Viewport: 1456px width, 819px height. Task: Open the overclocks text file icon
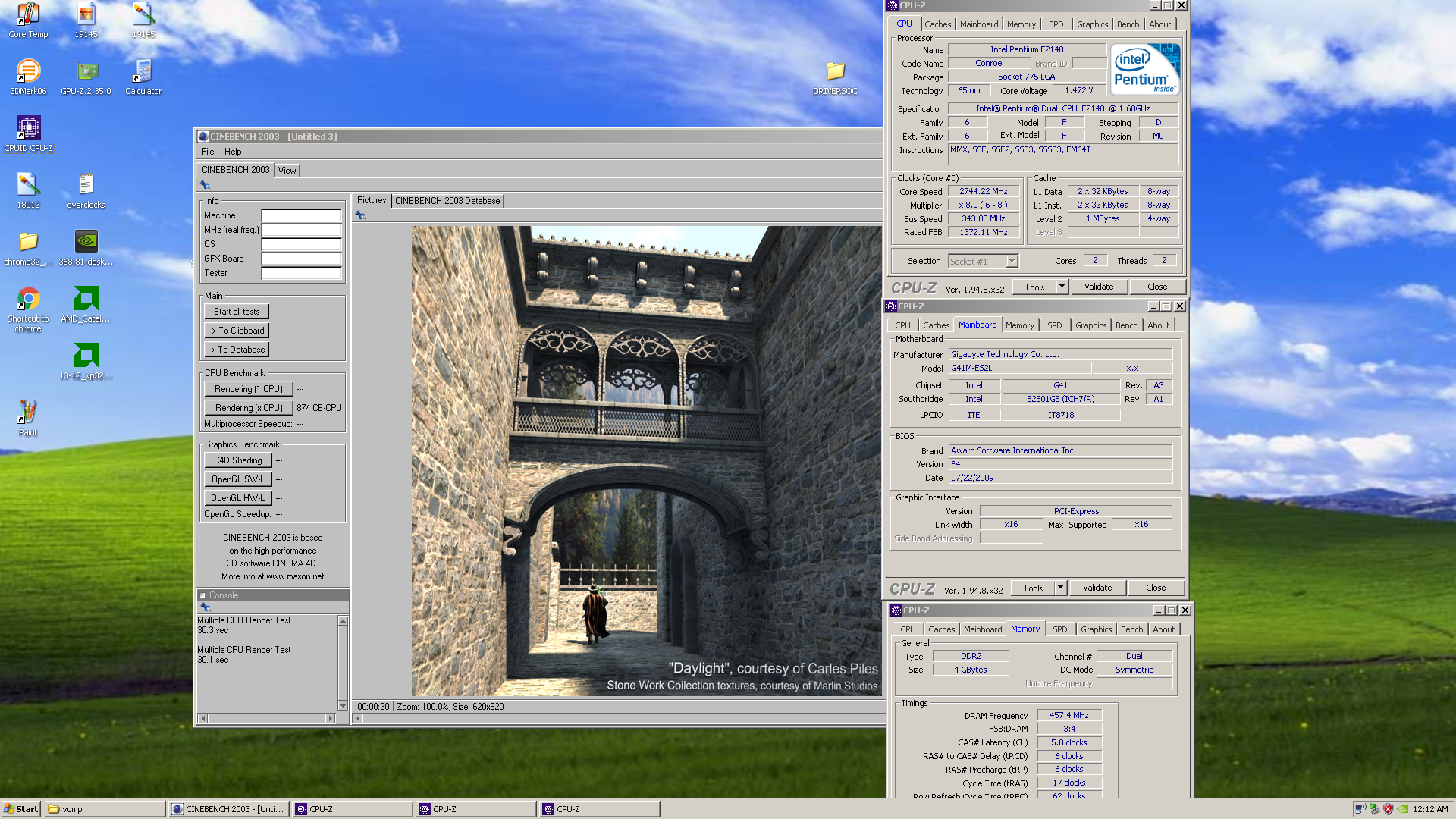[x=86, y=191]
